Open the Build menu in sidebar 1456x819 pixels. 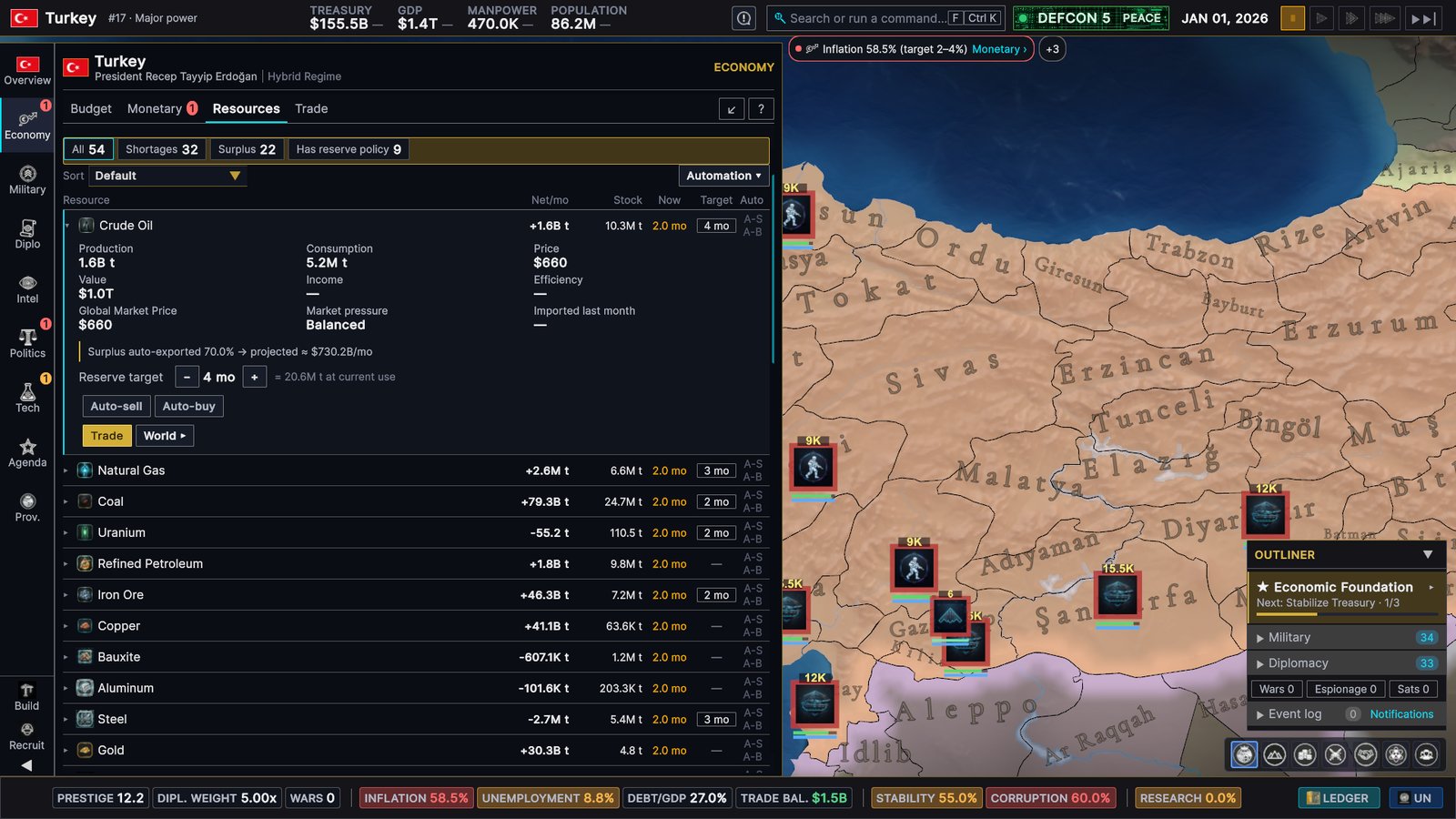point(26,697)
